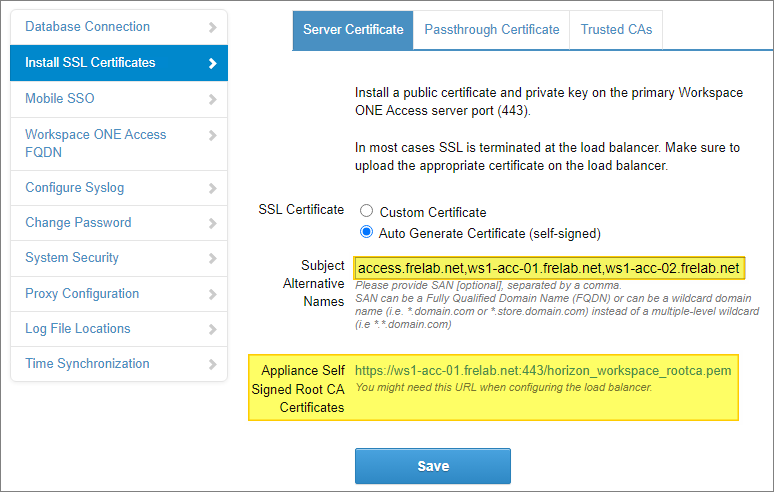Open System Security settings
Image resolution: width=774 pixels, height=492 pixels.
click(72, 258)
